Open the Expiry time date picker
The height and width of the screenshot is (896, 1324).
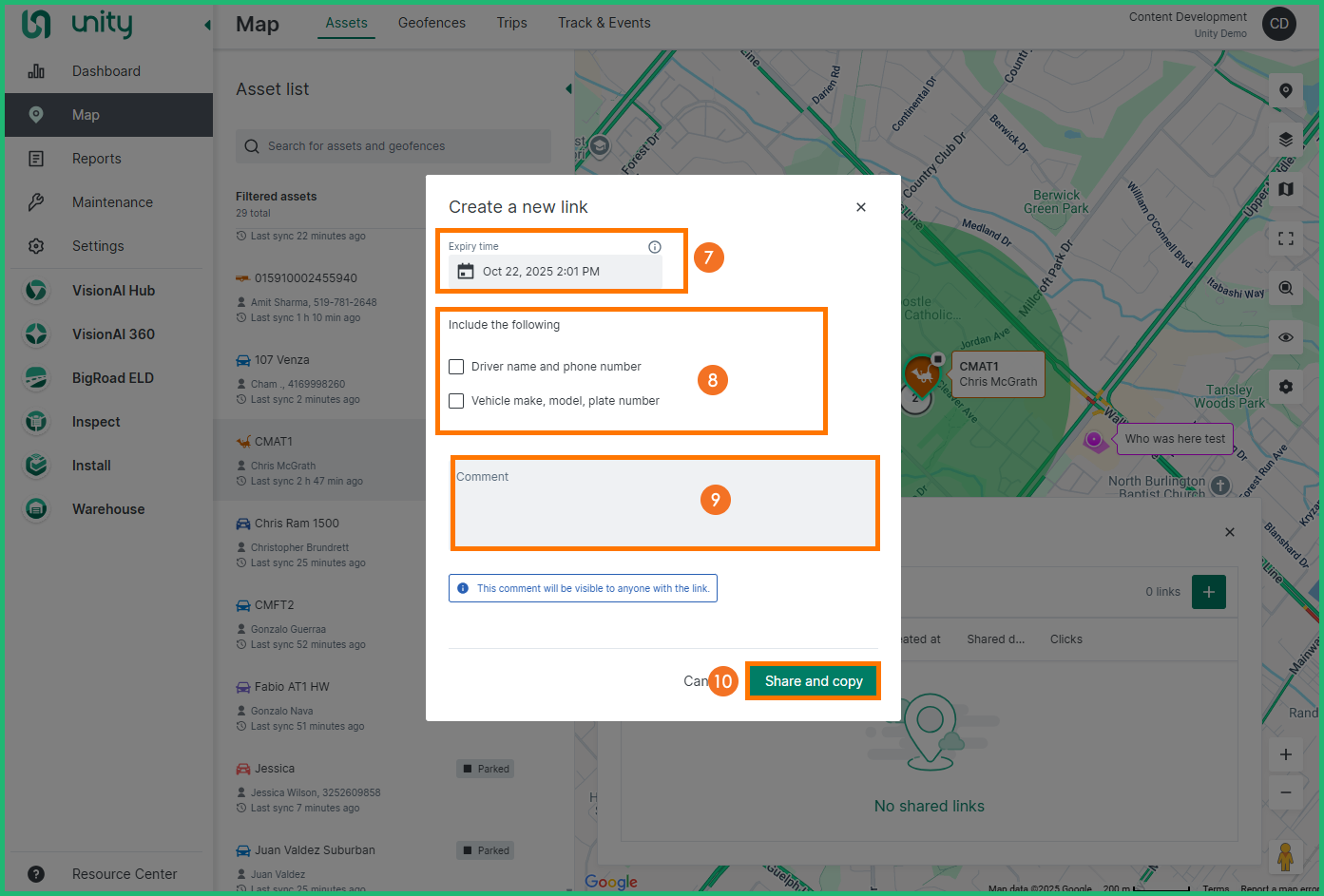click(556, 272)
